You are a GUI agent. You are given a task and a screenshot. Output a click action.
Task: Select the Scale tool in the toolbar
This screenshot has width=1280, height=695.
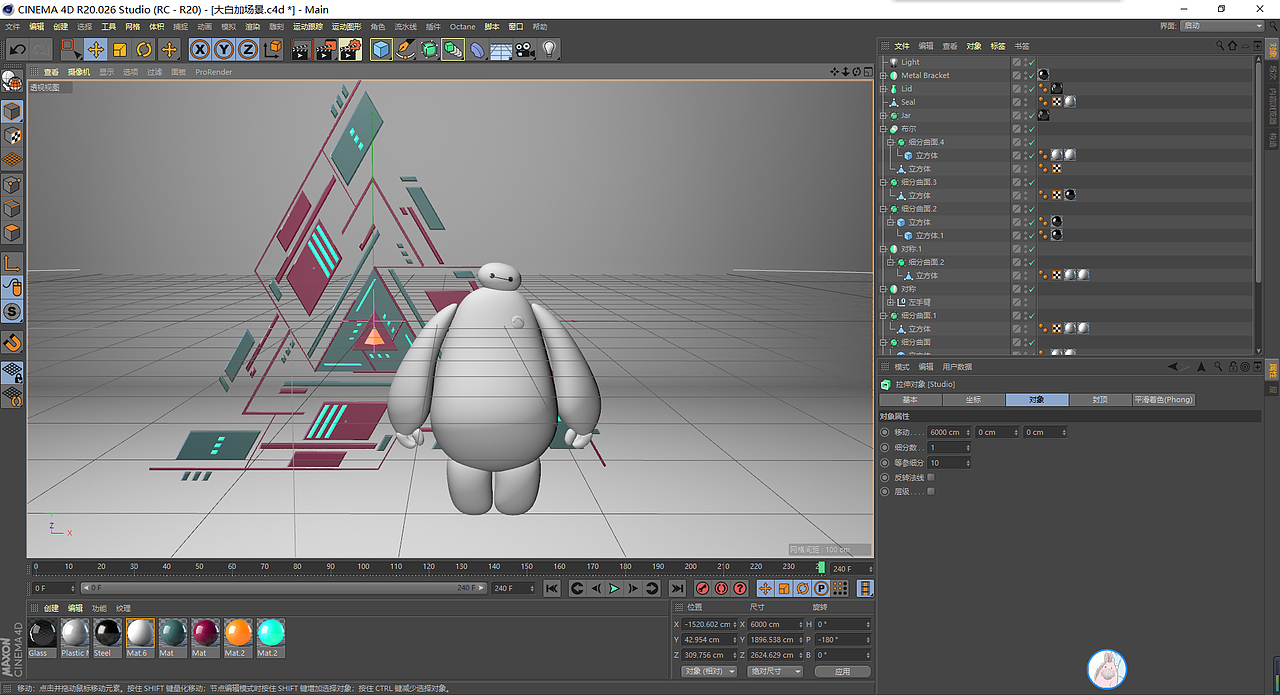pos(120,49)
